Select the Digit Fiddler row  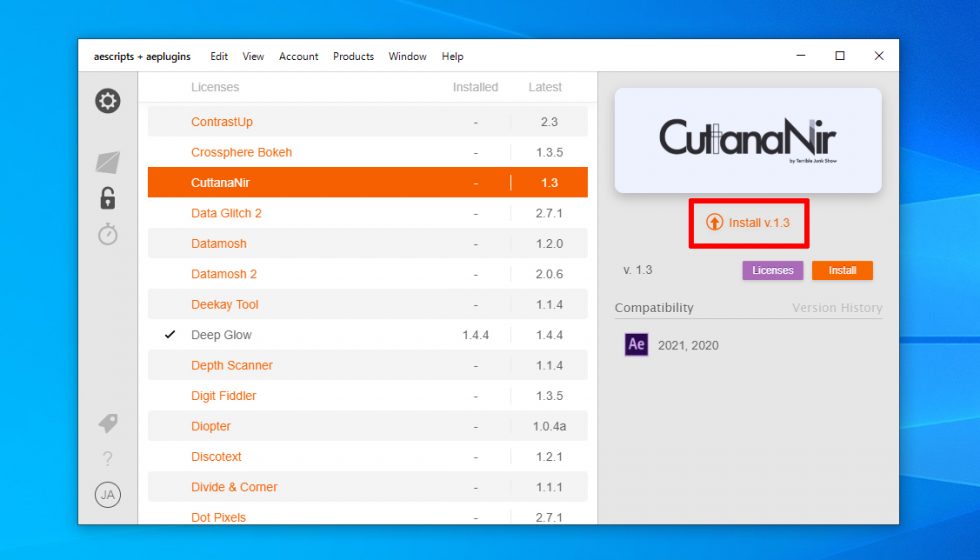coord(368,396)
